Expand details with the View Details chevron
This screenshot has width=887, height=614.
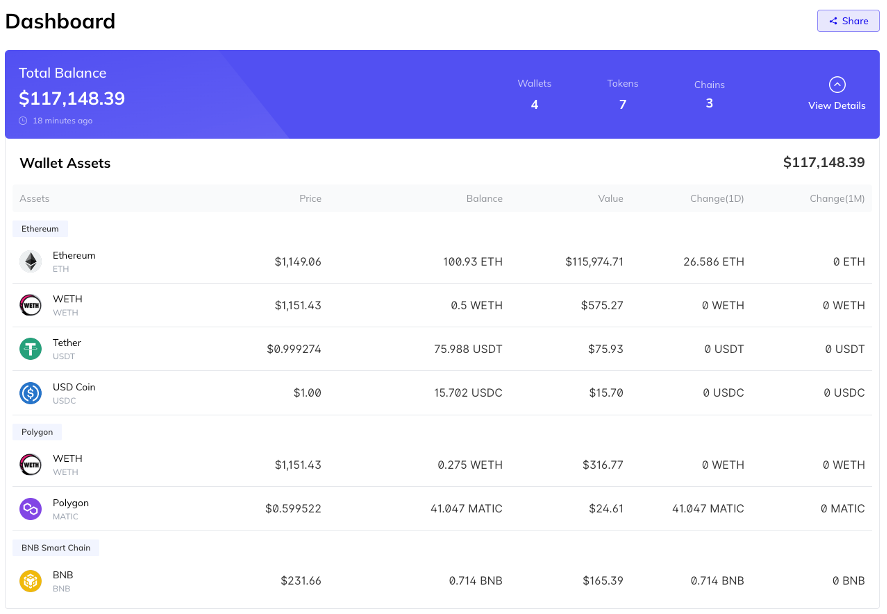tap(837, 85)
